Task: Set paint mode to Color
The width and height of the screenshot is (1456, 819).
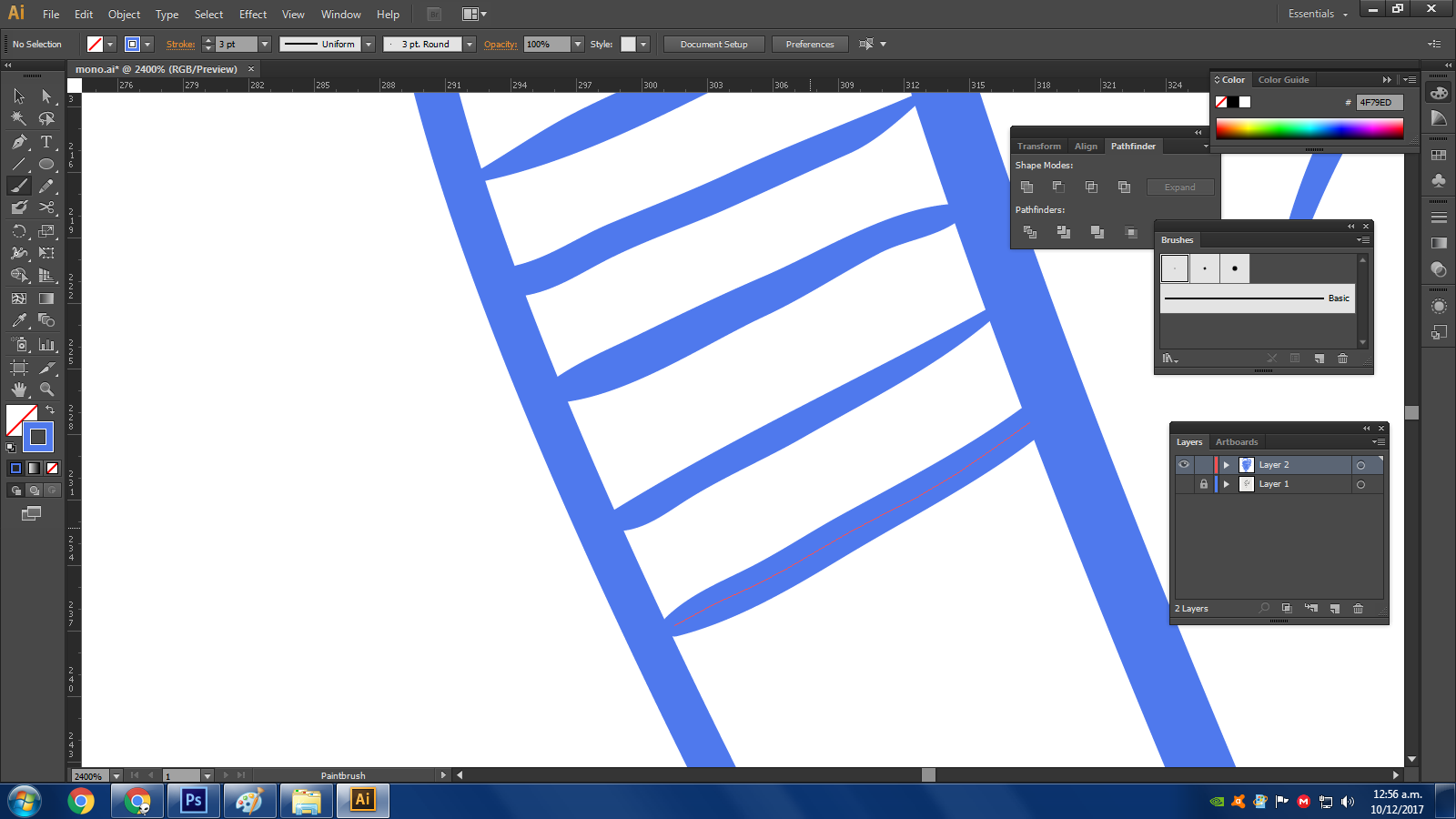Action: [15, 468]
